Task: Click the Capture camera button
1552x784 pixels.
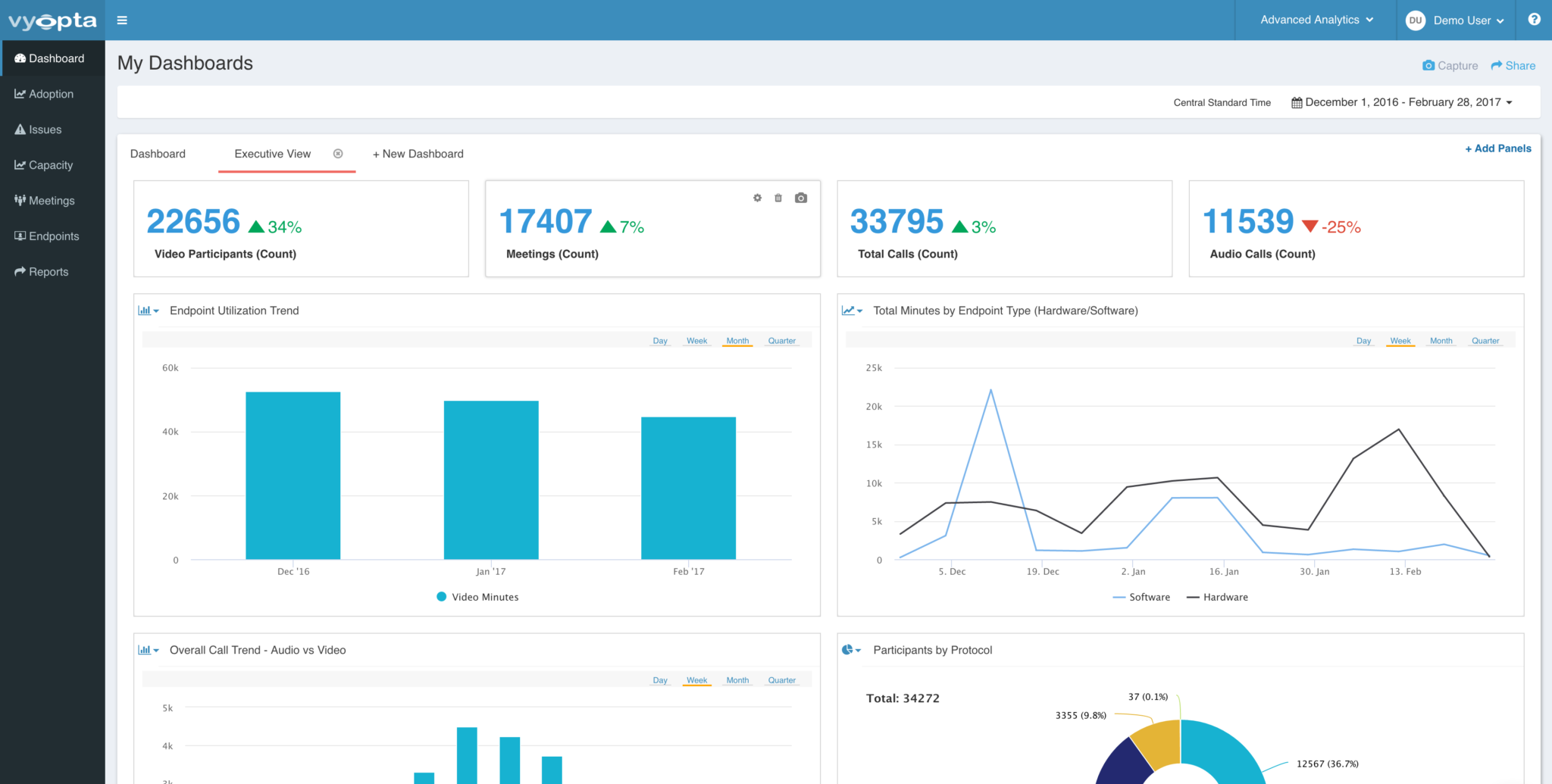Action: click(1450, 66)
